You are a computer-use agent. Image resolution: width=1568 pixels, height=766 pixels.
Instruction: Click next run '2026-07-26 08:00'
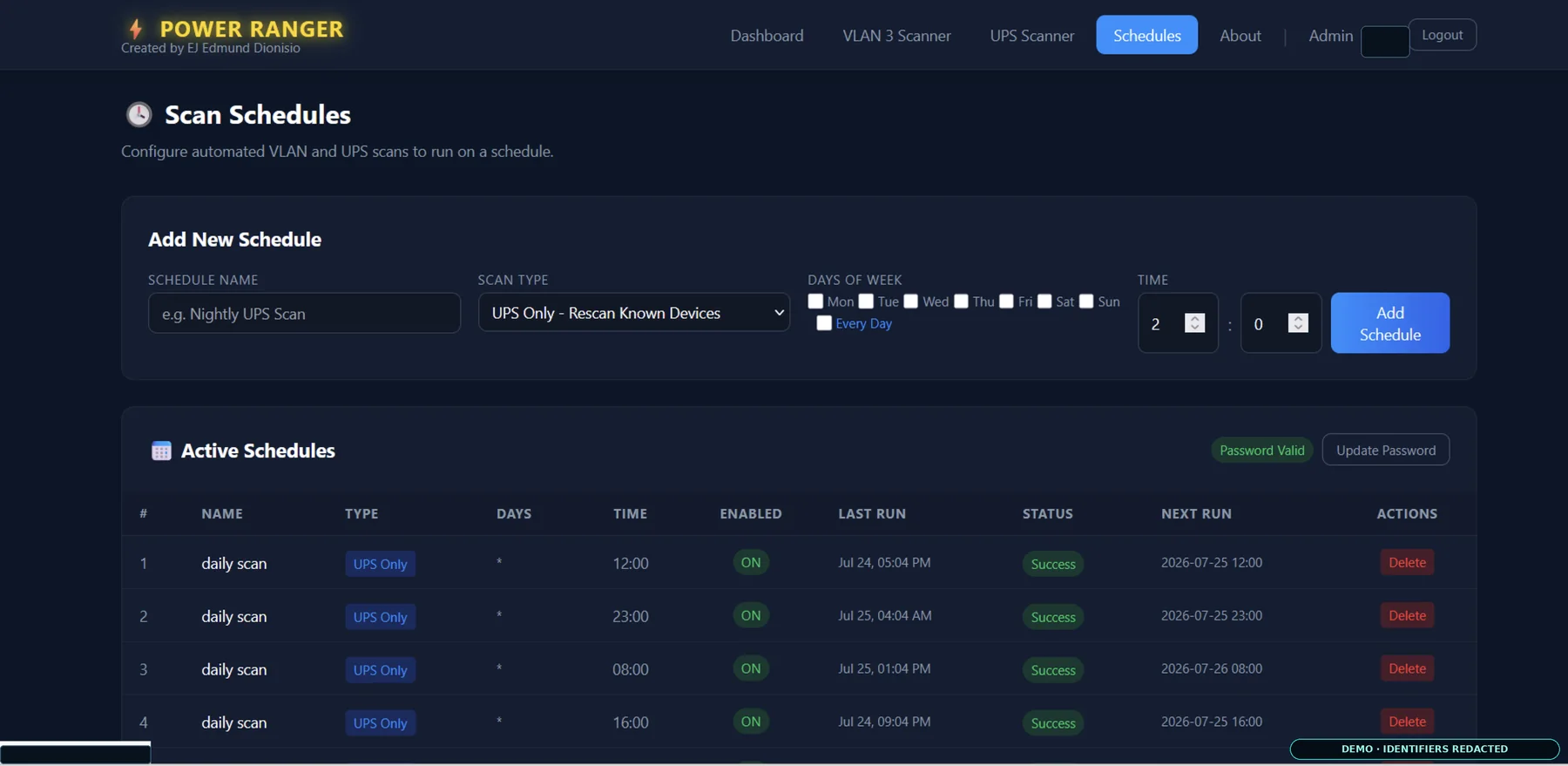tap(1212, 668)
